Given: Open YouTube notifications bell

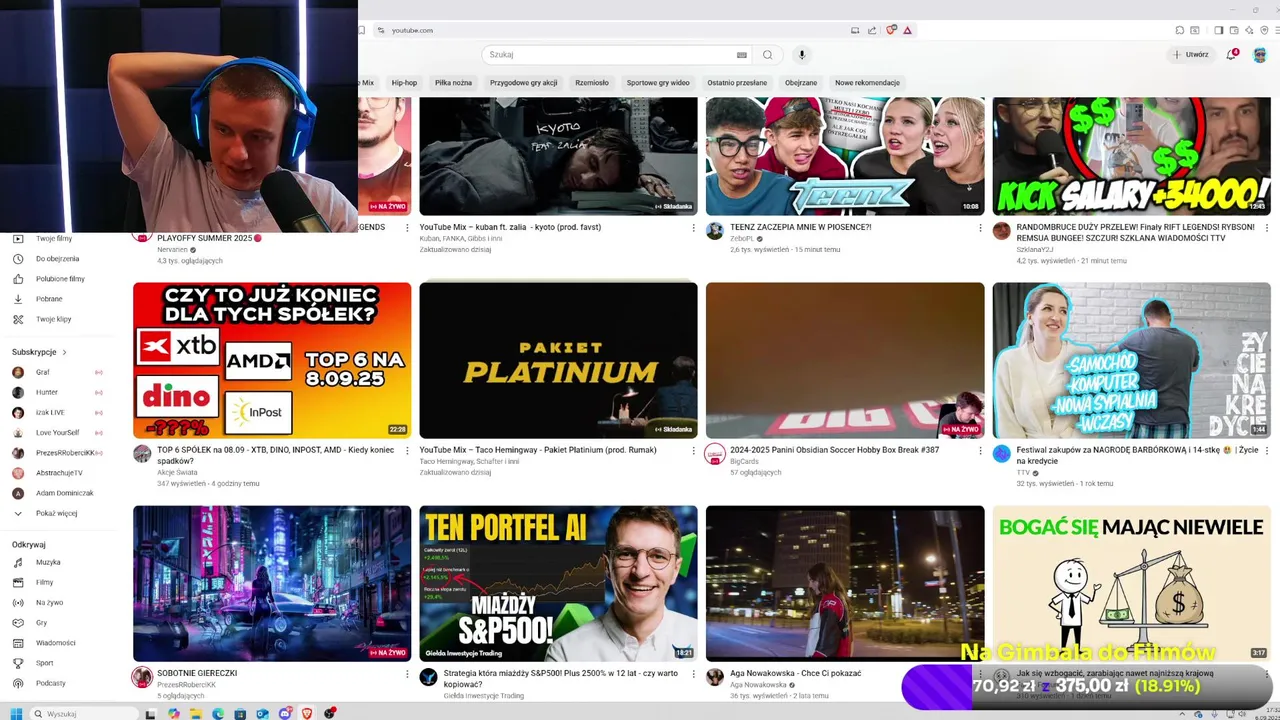Looking at the screenshot, I should tap(1232, 55).
